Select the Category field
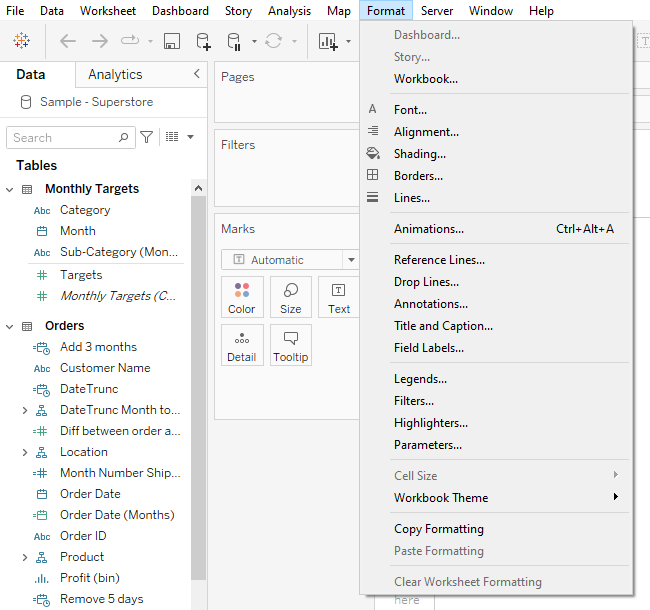Viewport: 650px width, 610px height. click(85, 210)
